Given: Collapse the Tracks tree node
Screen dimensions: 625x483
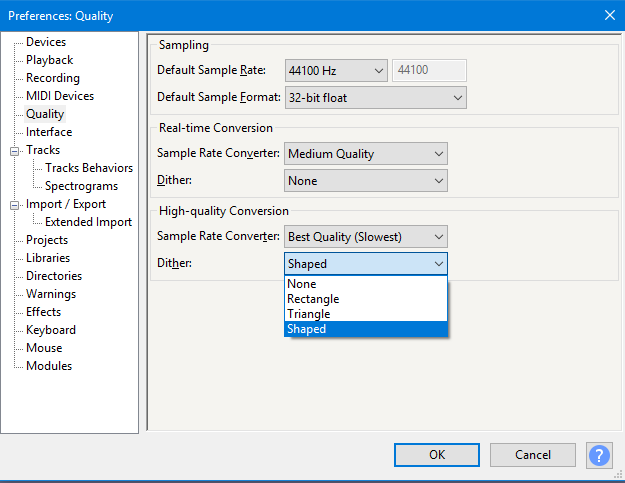Looking at the screenshot, I should tap(15, 151).
